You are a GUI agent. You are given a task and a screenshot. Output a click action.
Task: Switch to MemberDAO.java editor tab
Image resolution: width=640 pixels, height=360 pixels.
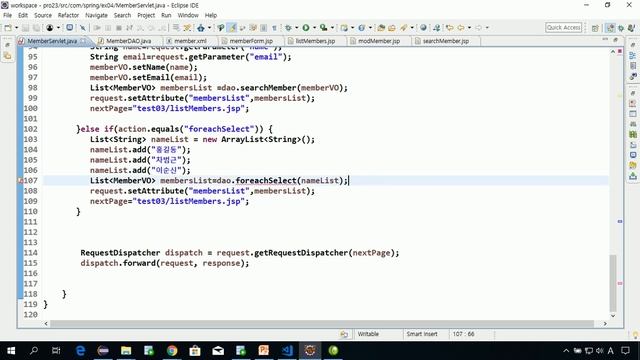coord(129,41)
